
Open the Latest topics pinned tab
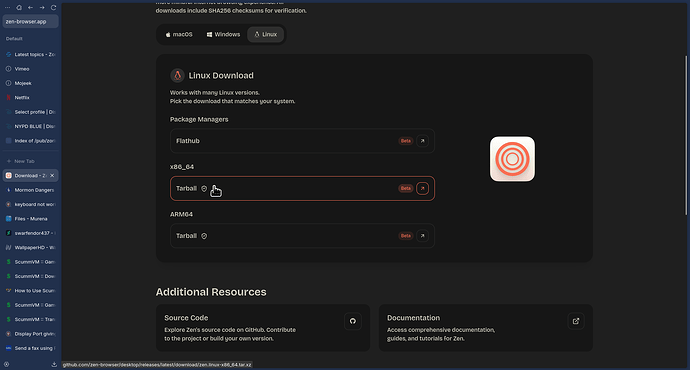[x=30, y=55]
